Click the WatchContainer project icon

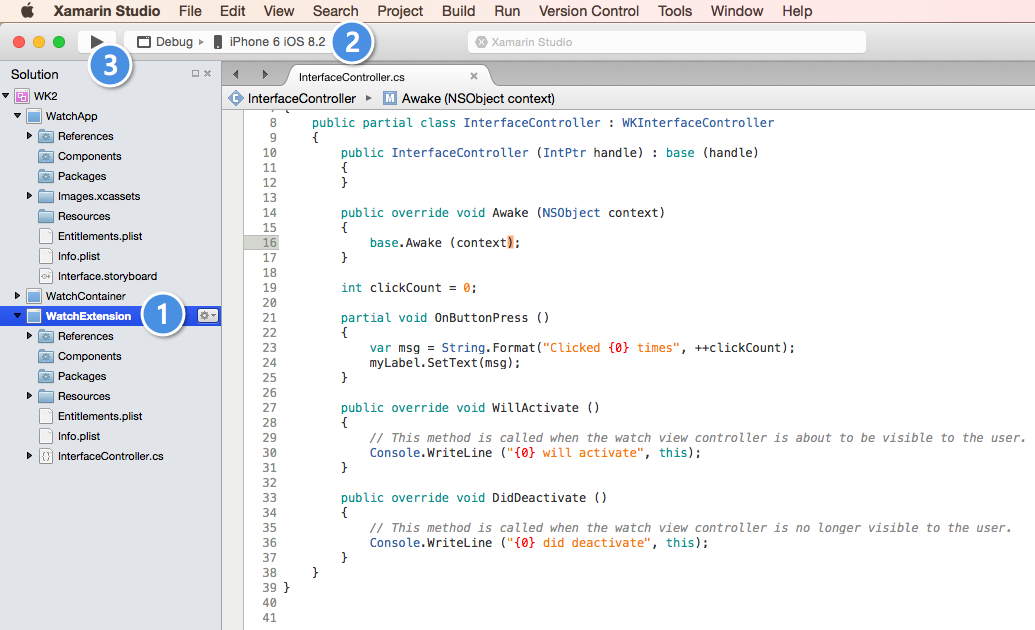34,296
